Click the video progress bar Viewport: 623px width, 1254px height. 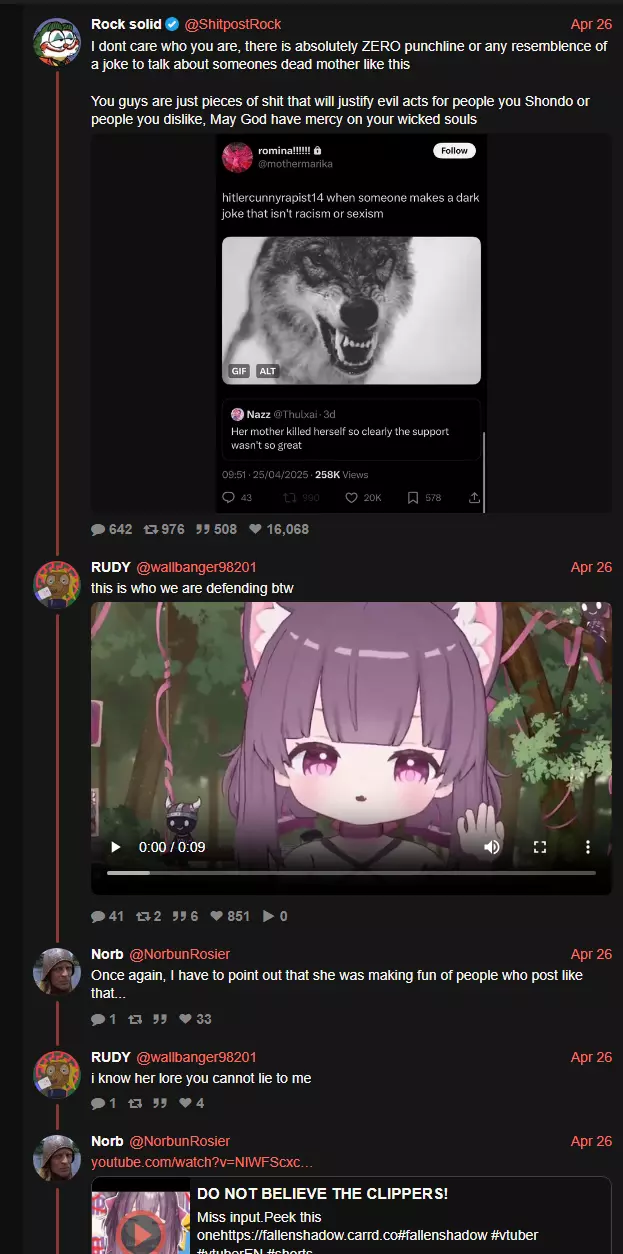(351, 873)
